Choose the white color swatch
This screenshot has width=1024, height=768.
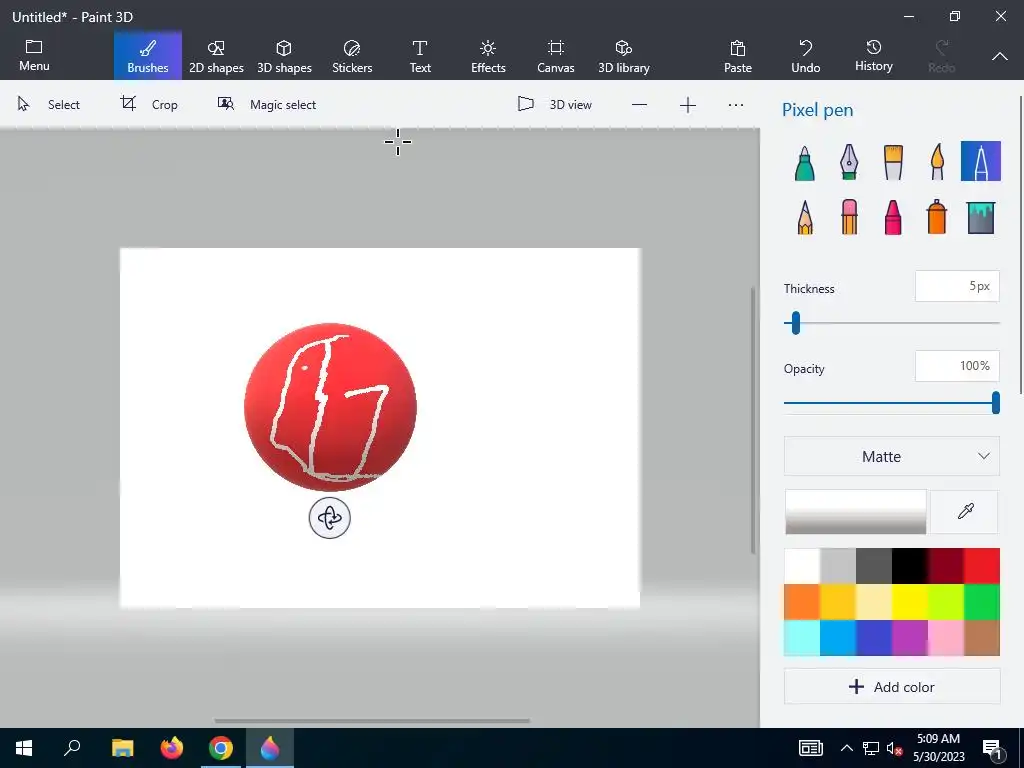802,566
